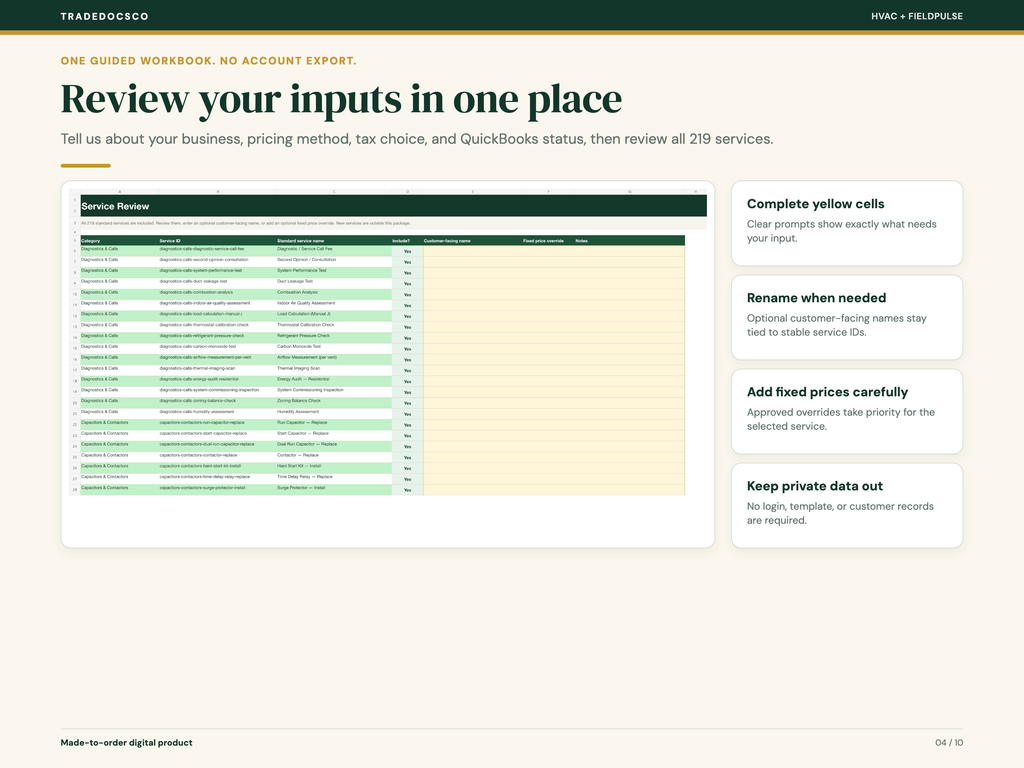1024x768 pixels.
Task: Click 'Optional customer-facing names stay tied' description
Action: tap(837, 325)
